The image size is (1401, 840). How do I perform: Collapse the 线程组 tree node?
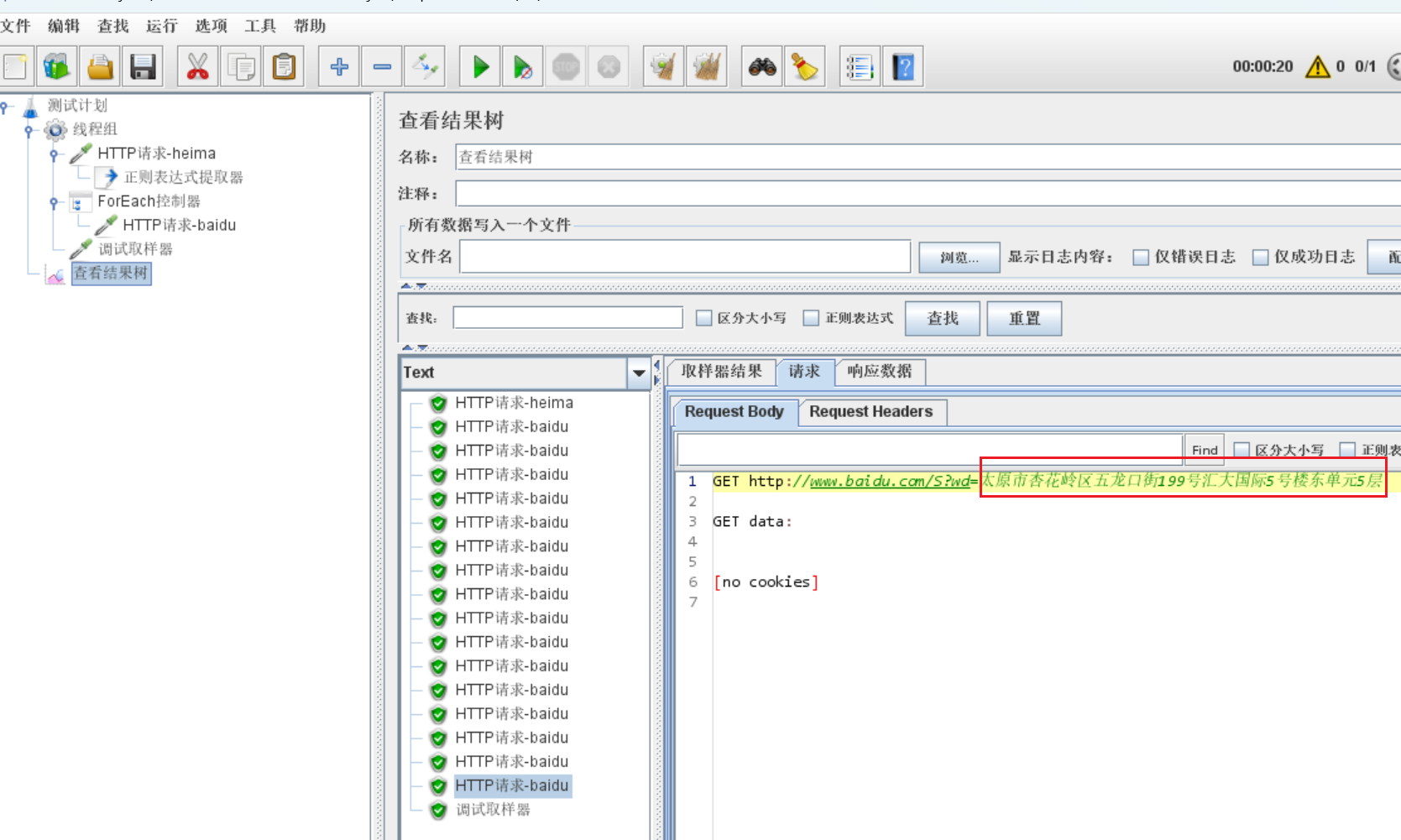(x=29, y=130)
